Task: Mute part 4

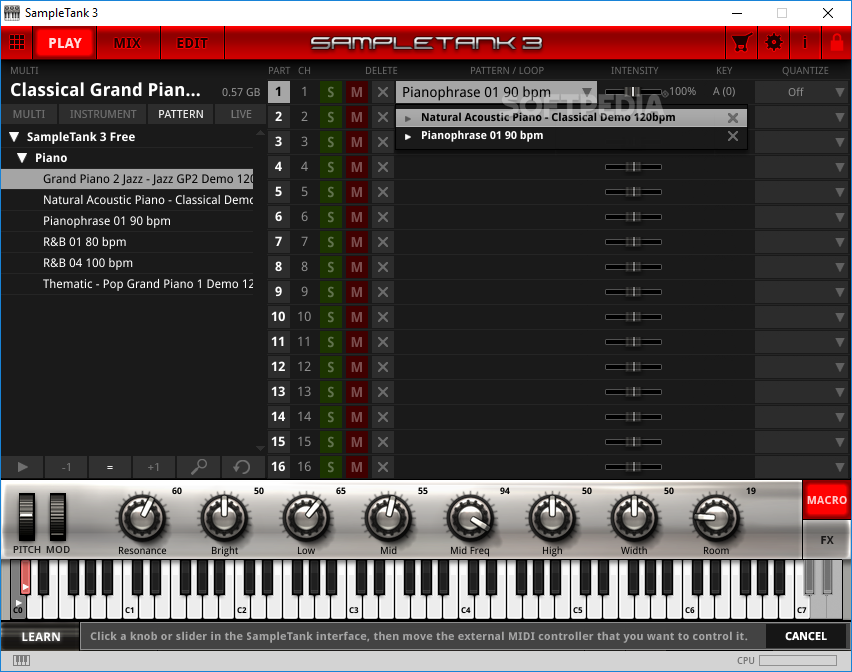Action: point(356,167)
